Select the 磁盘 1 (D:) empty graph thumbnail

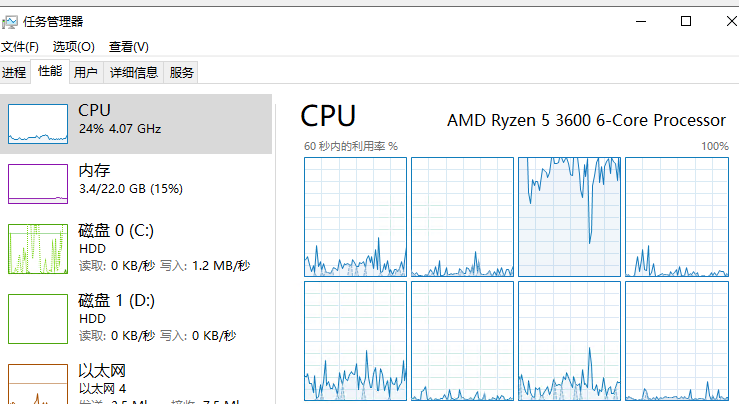pos(38,319)
